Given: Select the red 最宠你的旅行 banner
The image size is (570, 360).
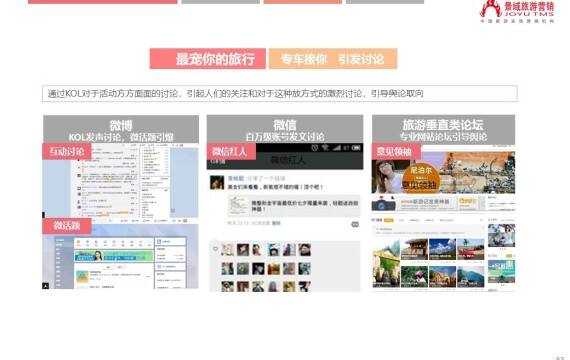Looking at the screenshot, I should (x=208, y=59).
